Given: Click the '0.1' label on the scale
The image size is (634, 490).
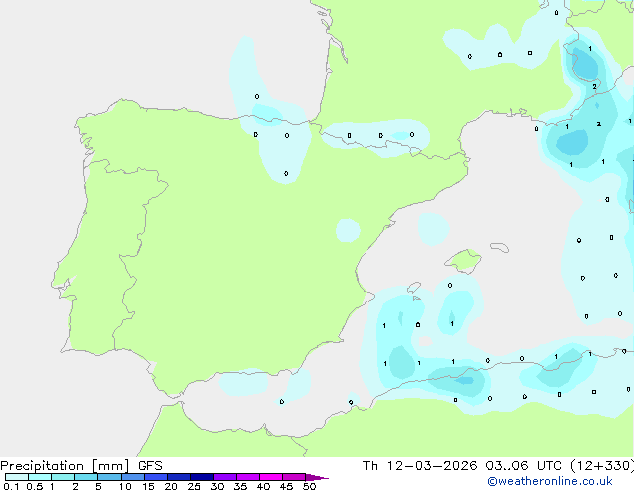Looking at the screenshot, I should point(11,486).
